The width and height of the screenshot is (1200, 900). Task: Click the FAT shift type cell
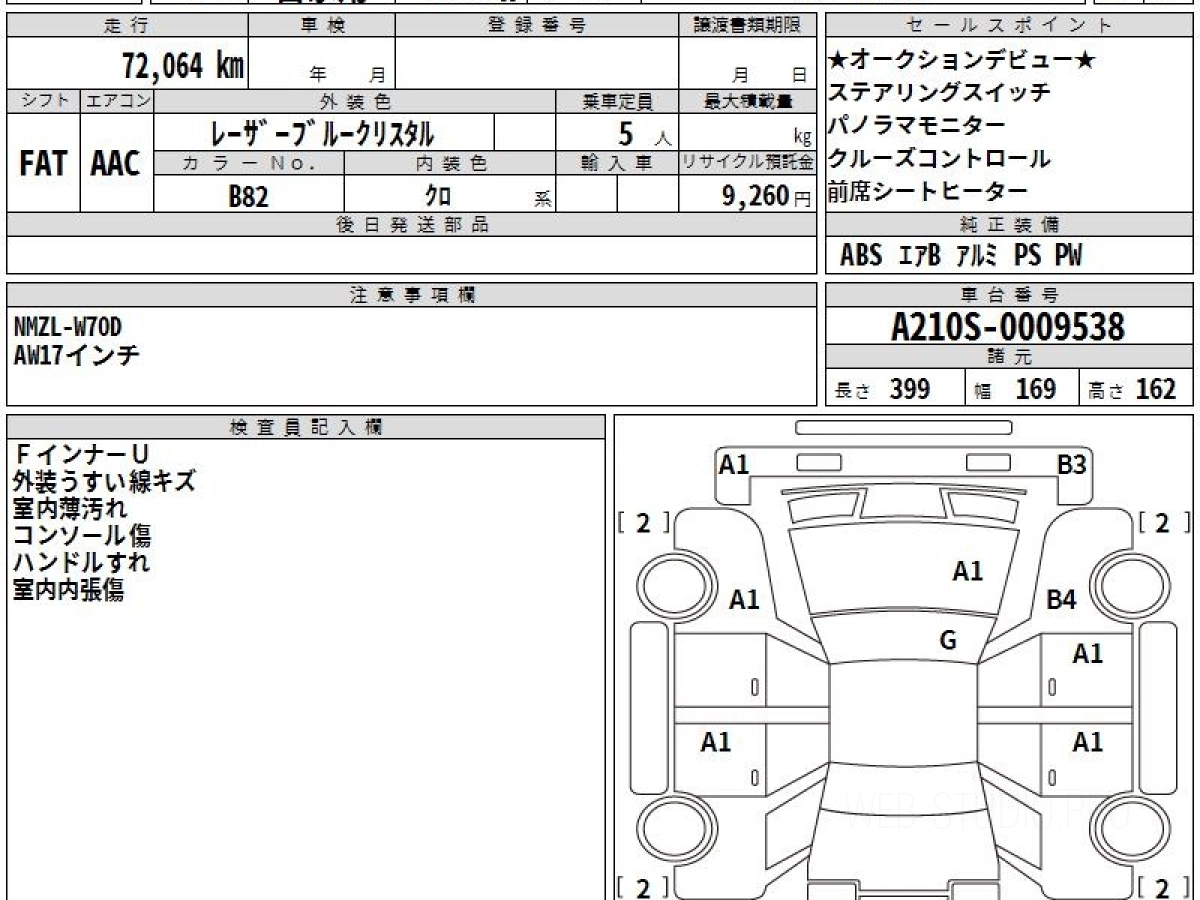43,164
